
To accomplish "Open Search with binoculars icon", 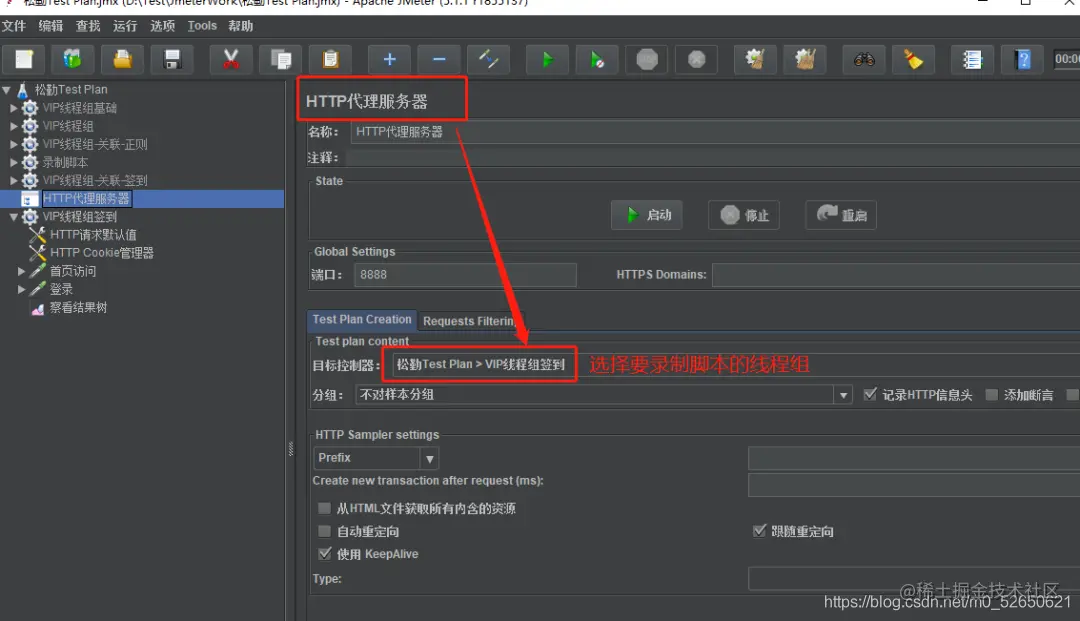I will [x=864, y=60].
